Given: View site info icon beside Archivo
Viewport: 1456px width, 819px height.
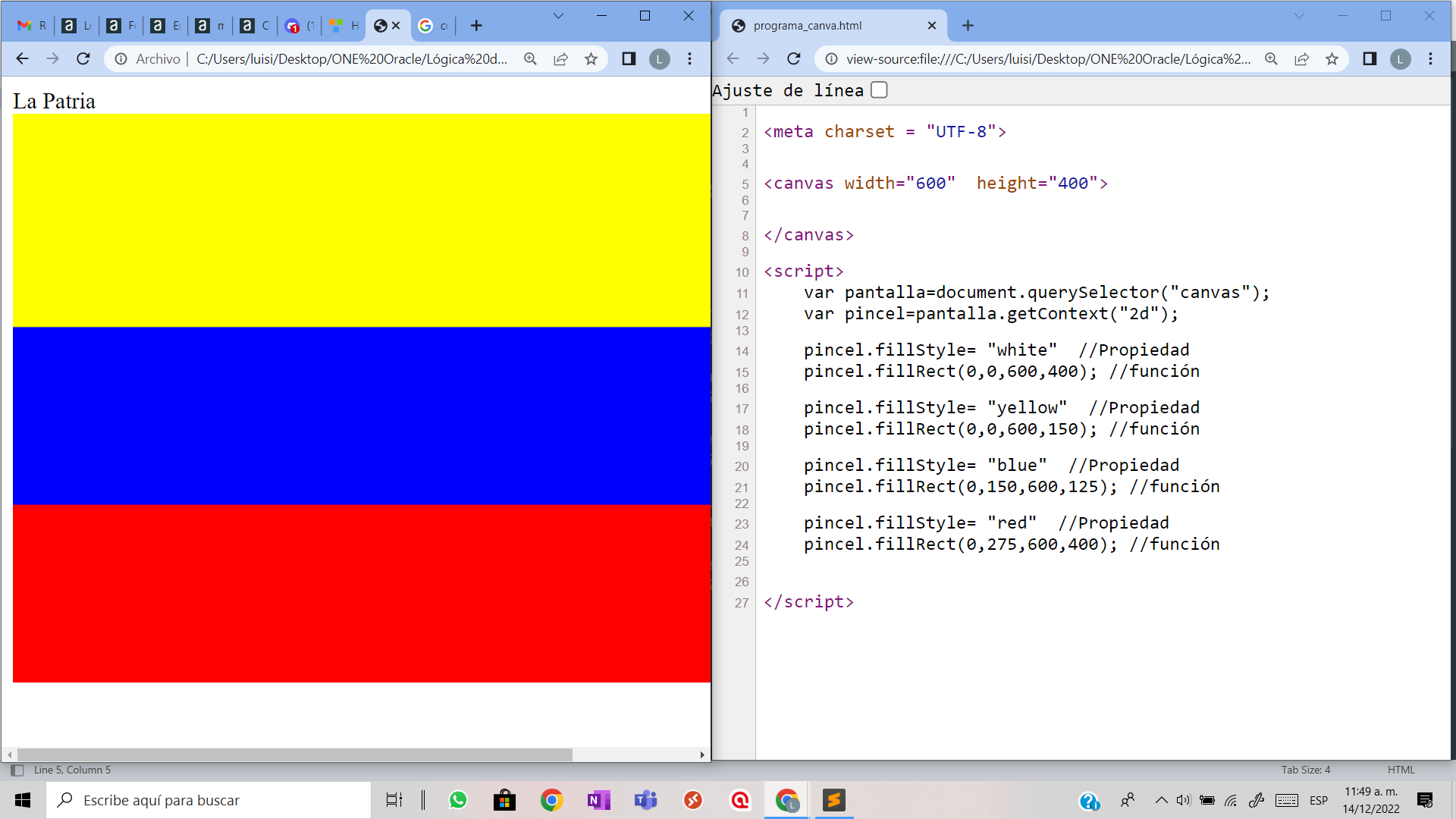Looking at the screenshot, I should tap(121, 58).
